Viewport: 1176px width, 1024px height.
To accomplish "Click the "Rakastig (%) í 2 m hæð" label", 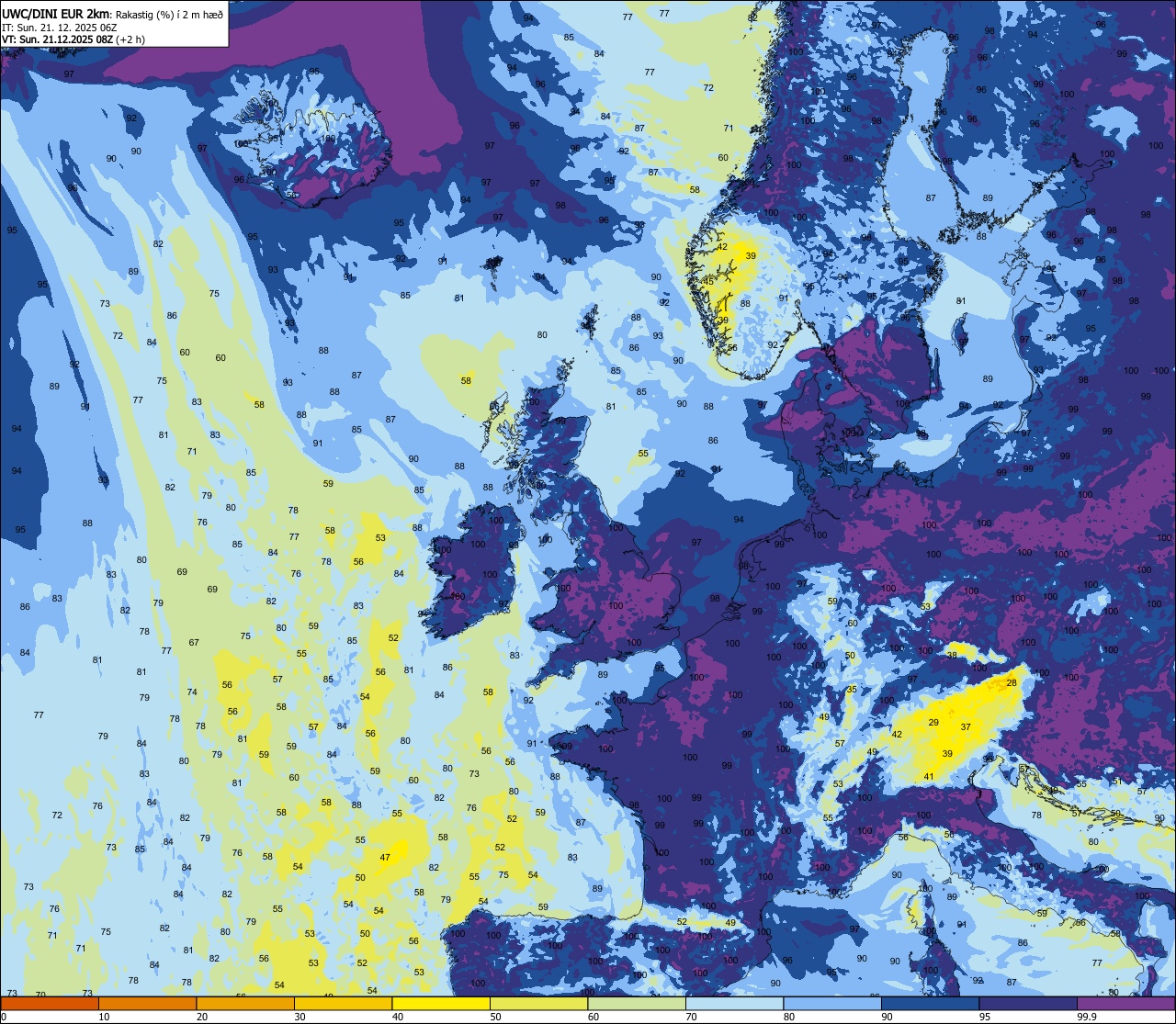I will (x=170, y=15).
